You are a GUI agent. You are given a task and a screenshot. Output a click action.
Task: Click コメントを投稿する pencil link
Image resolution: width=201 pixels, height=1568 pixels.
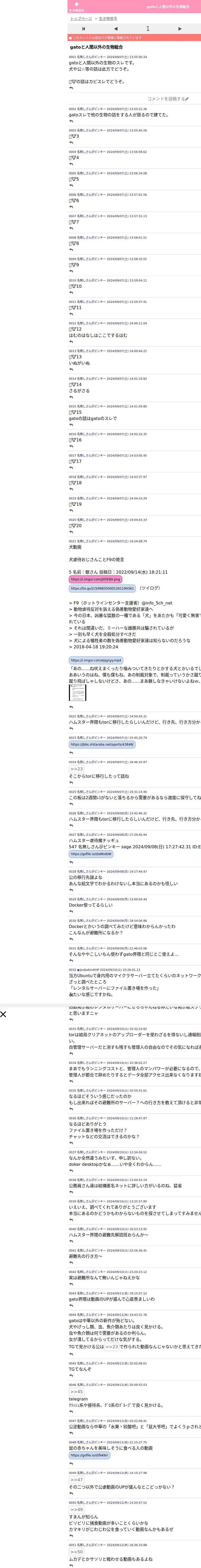click(x=168, y=99)
